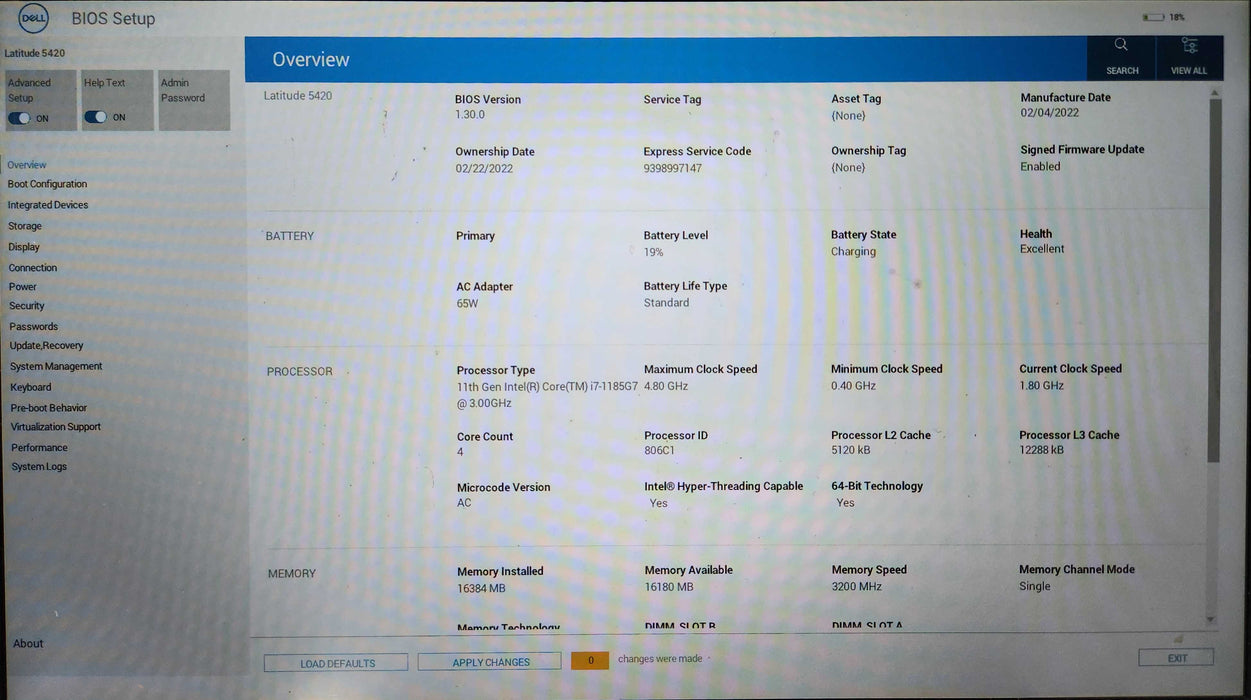Click the View All icon
The width and height of the screenshot is (1251, 700).
click(x=1189, y=45)
